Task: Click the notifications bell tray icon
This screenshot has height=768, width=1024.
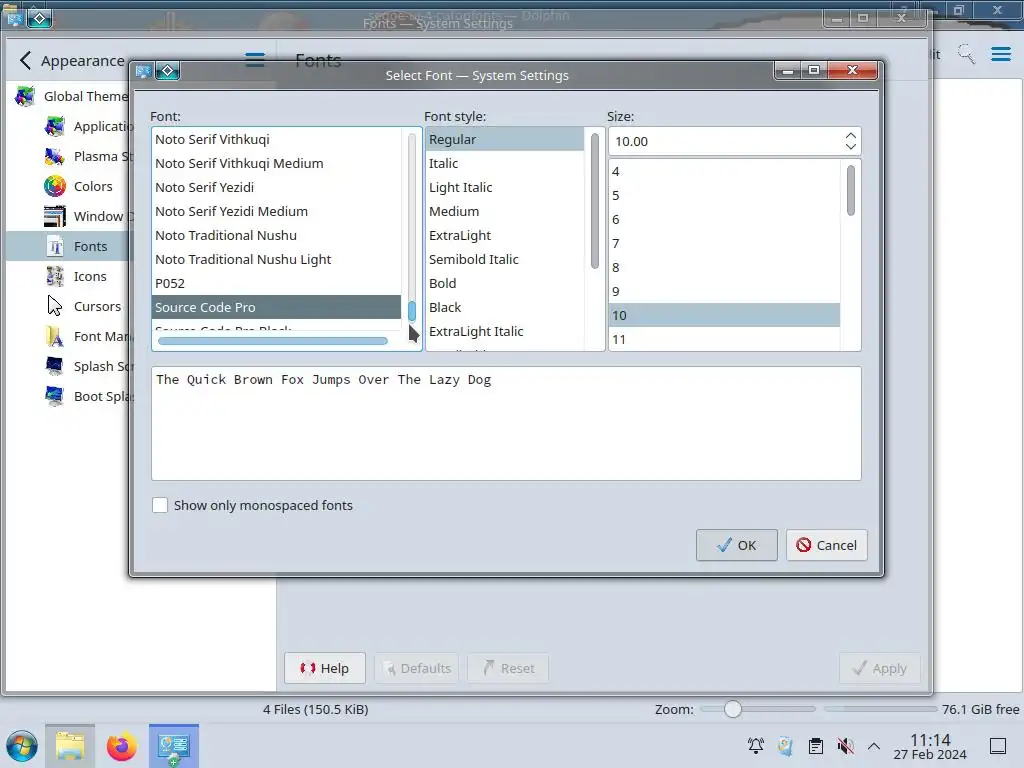Action: 756,746
